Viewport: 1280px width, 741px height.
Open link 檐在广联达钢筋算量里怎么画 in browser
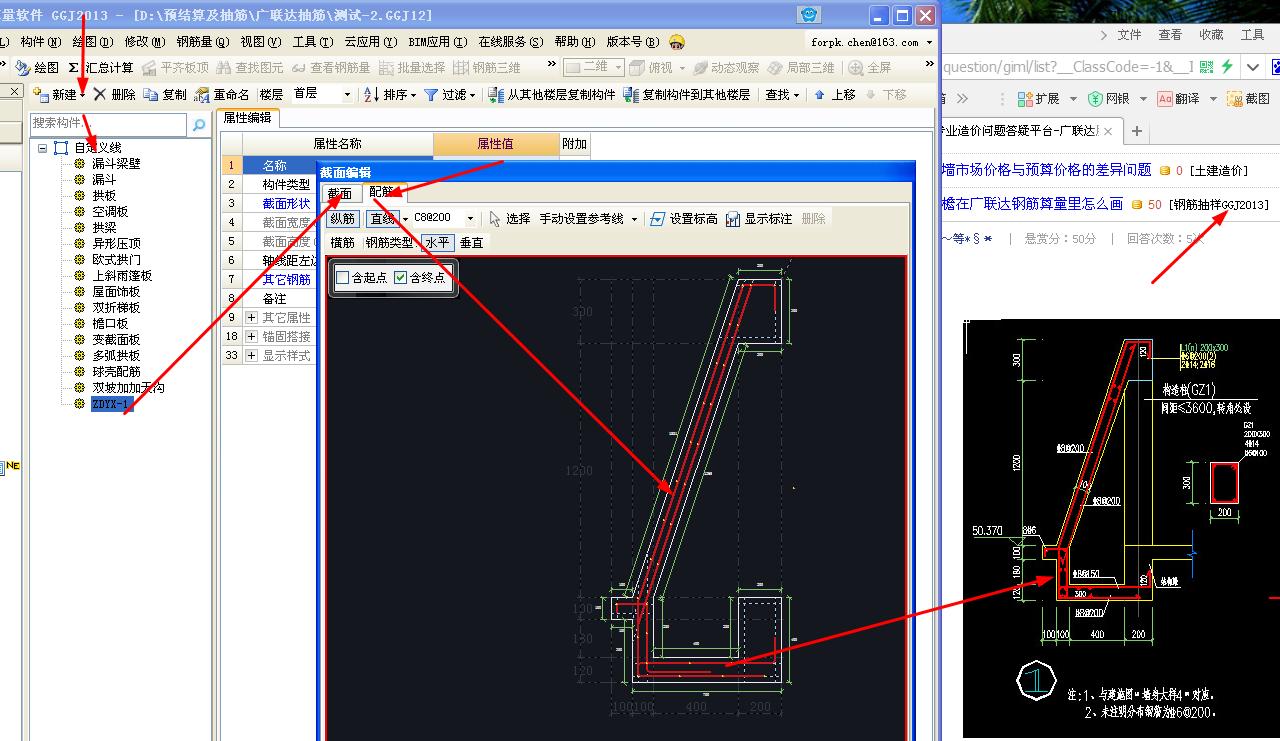point(1032,203)
